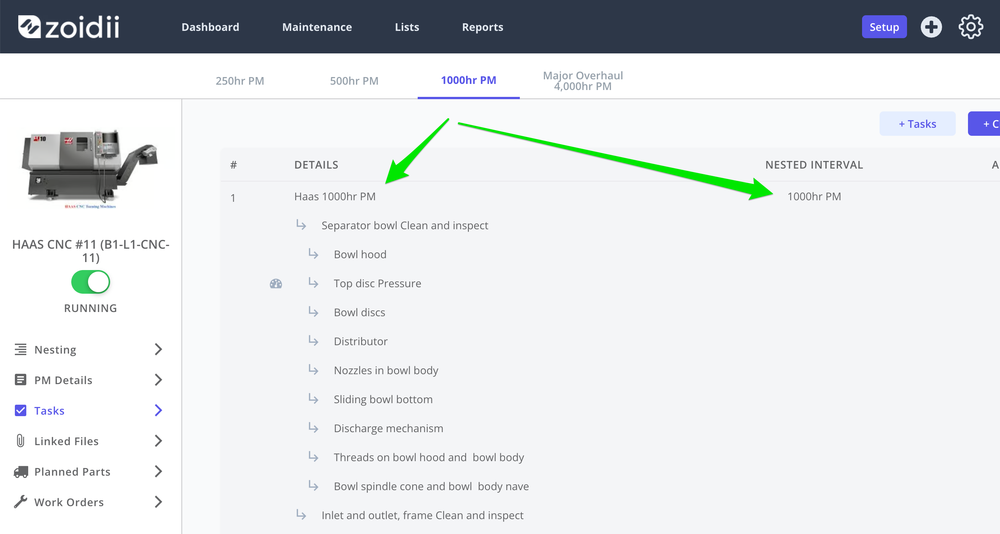Expand the PM Details chevron

click(x=158, y=380)
